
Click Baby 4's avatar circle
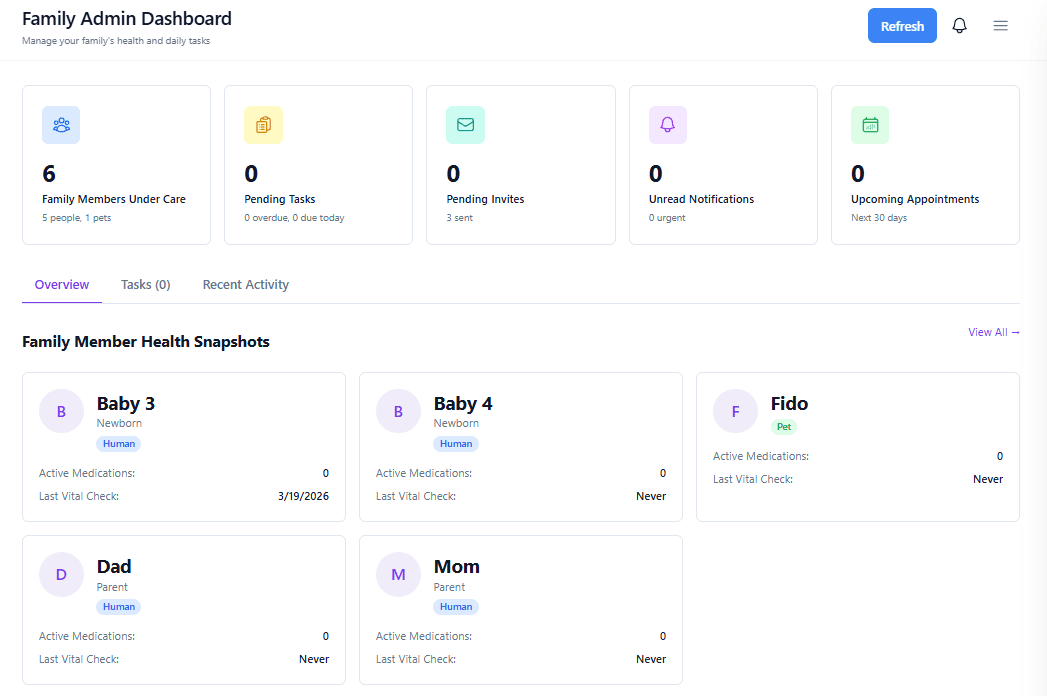398,411
